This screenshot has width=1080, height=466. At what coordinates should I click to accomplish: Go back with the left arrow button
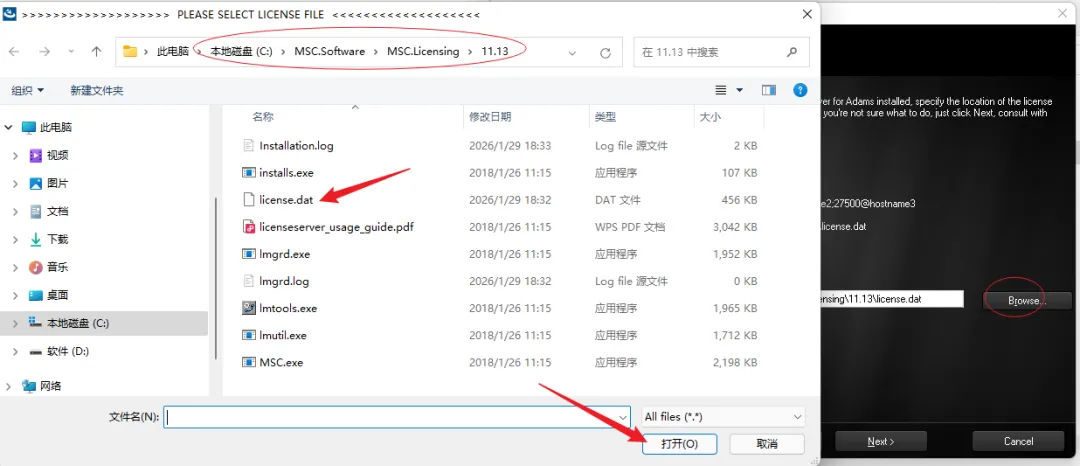(x=14, y=52)
